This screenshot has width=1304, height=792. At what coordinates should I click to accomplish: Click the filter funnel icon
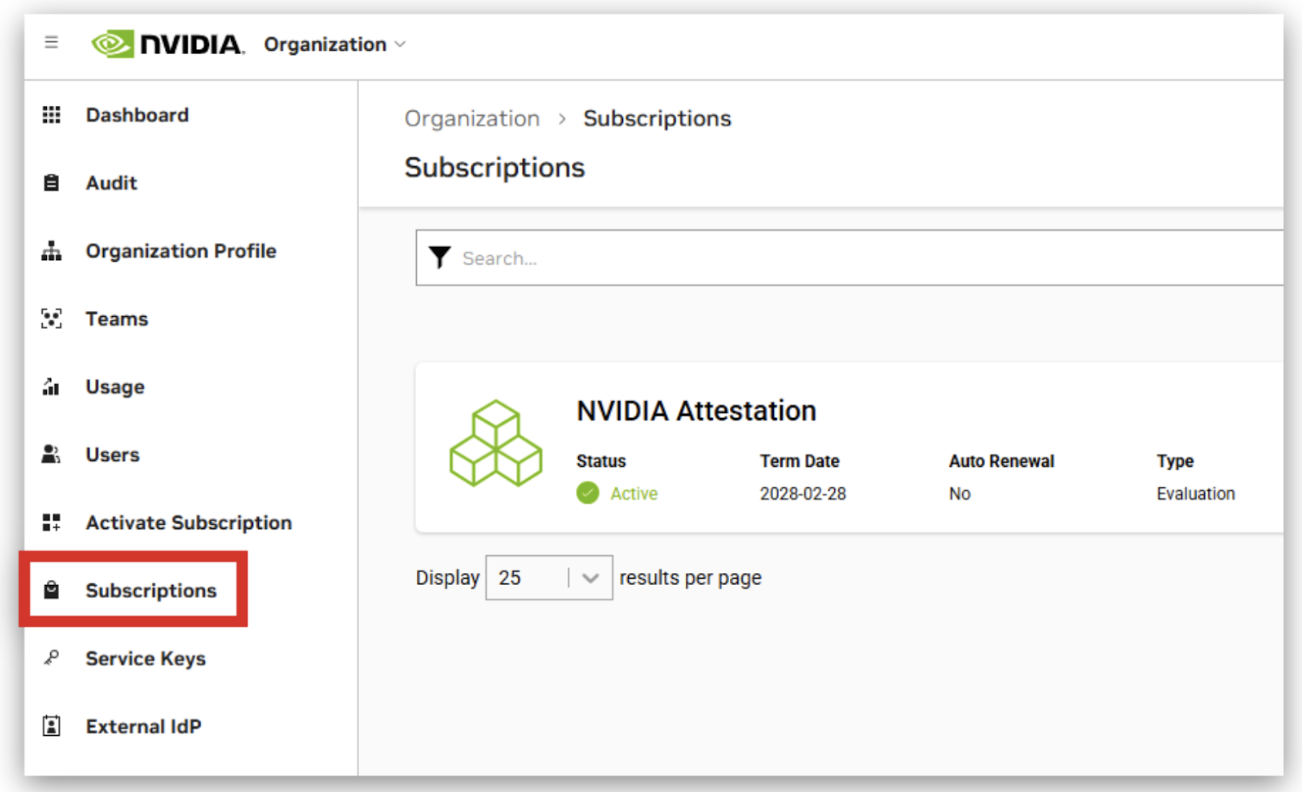coord(439,258)
